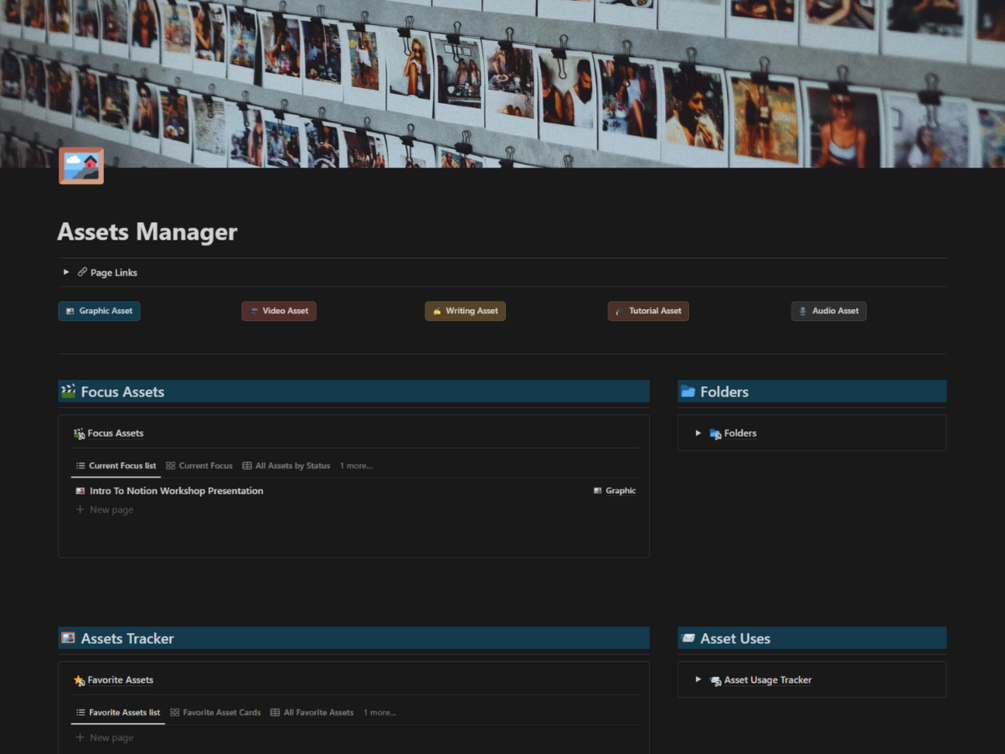
Task: Open the Audio Asset button
Action: pyautogui.click(x=829, y=311)
